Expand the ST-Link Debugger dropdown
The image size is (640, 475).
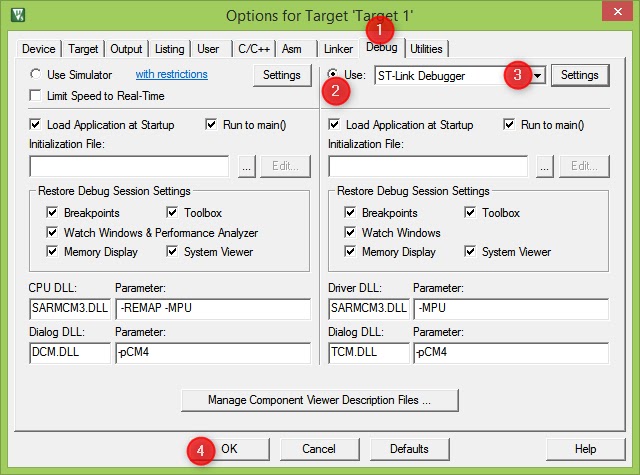click(538, 75)
